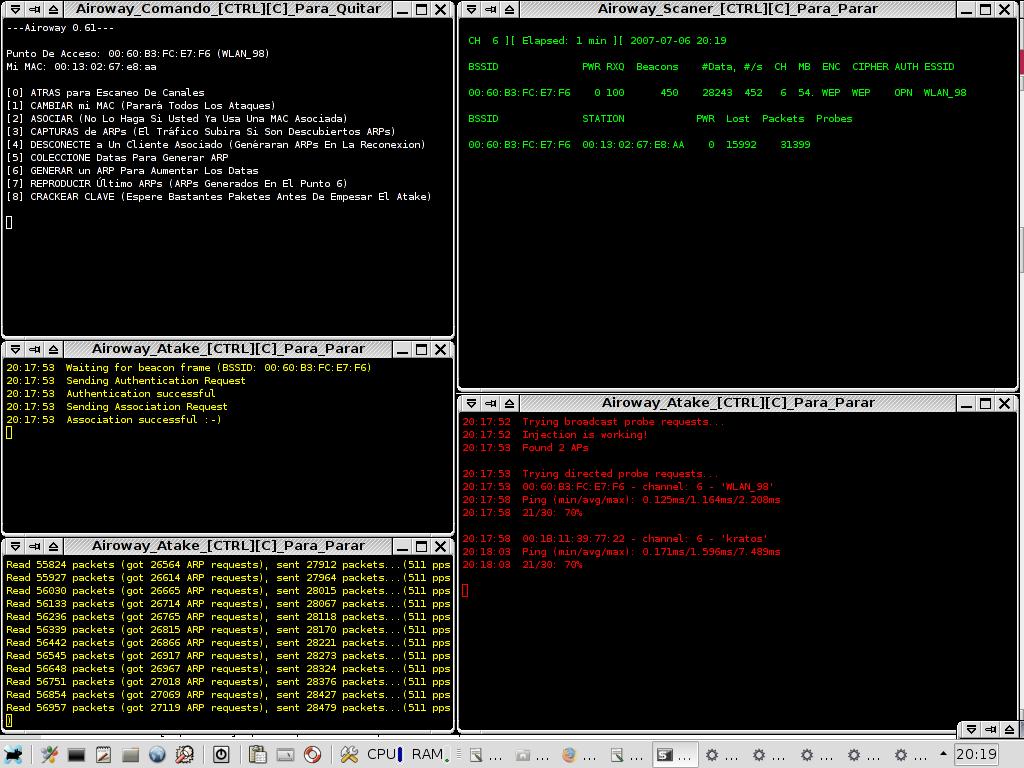Screen dimensions: 1024x768
Task: Click menu line '[0] ATRAS para Escaneo De Canales'
Action: pos(105,93)
